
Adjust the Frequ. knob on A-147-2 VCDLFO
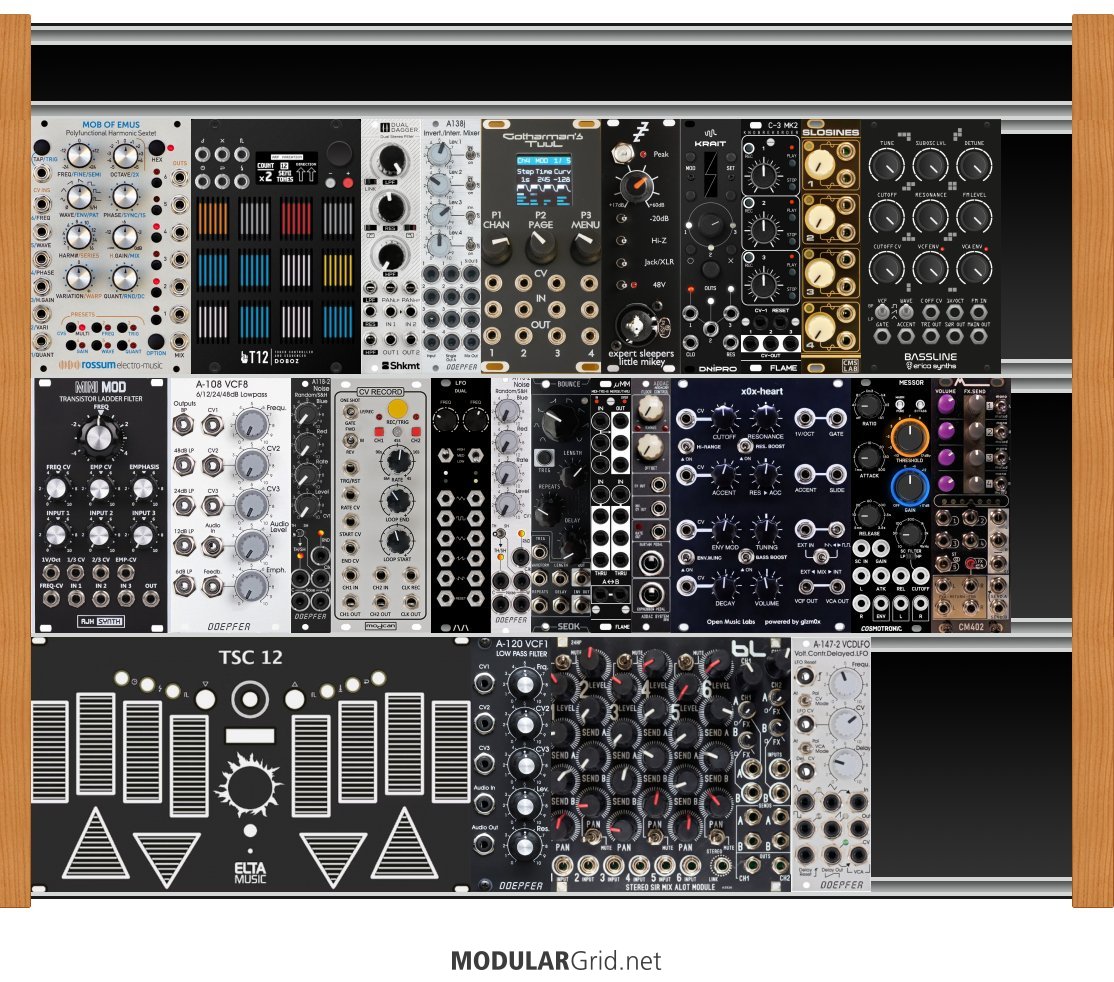pos(844,683)
